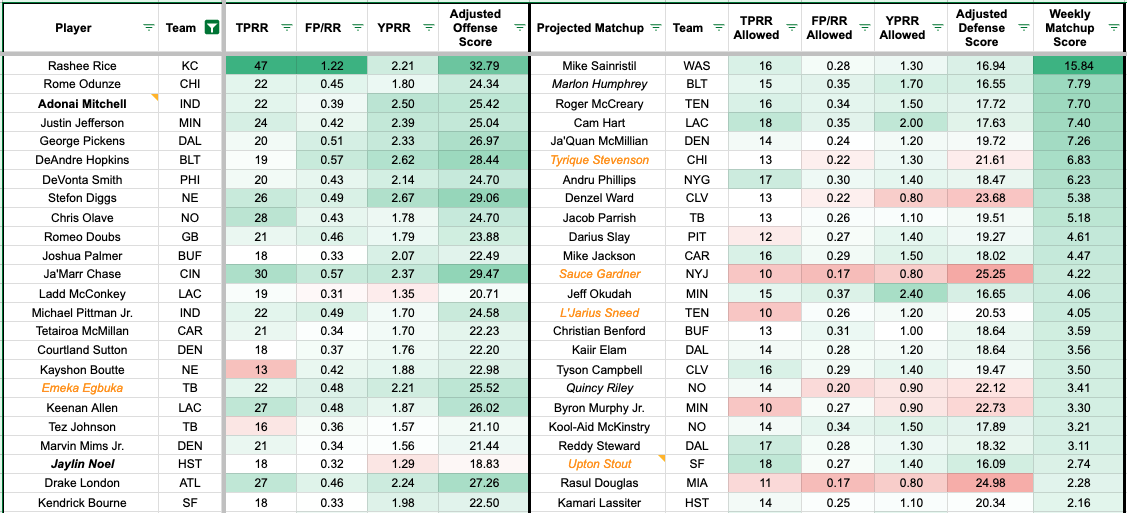The width and height of the screenshot is (1127, 513).
Task: Open the active green Team filter icon
Action: point(211,28)
